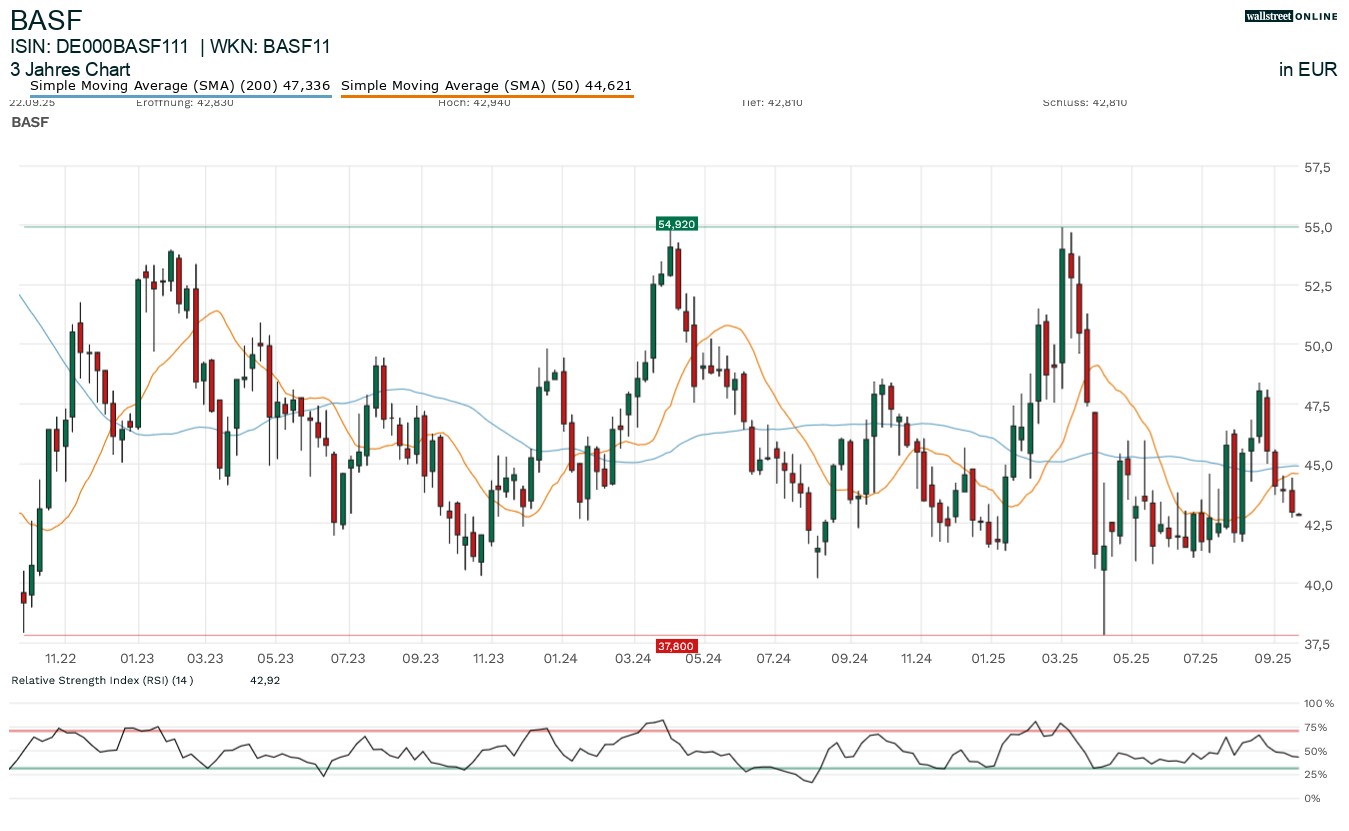
Task: Click the 50% RSI axis label
Action: pos(1316,751)
